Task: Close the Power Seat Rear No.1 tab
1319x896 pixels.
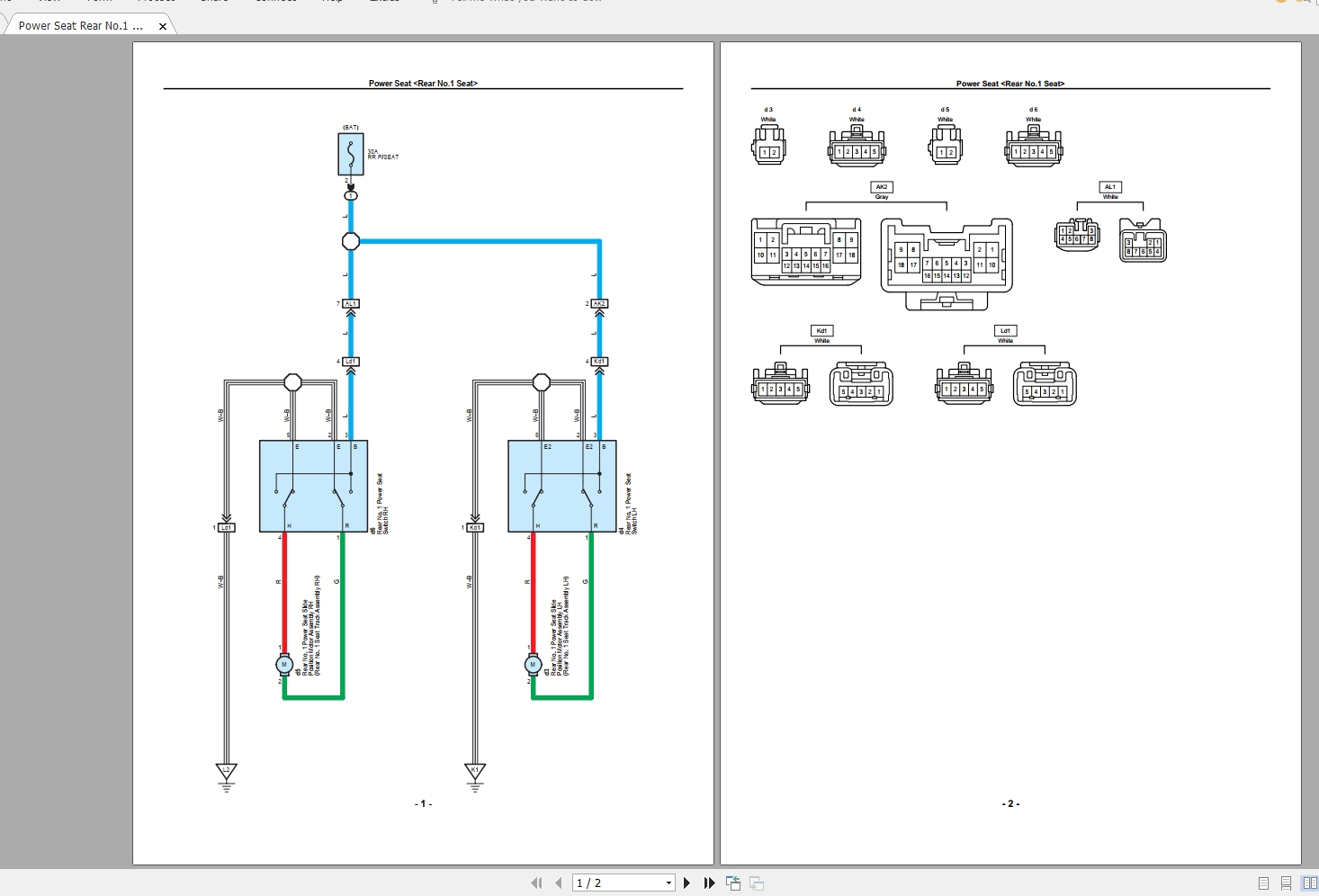Action: tap(162, 26)
